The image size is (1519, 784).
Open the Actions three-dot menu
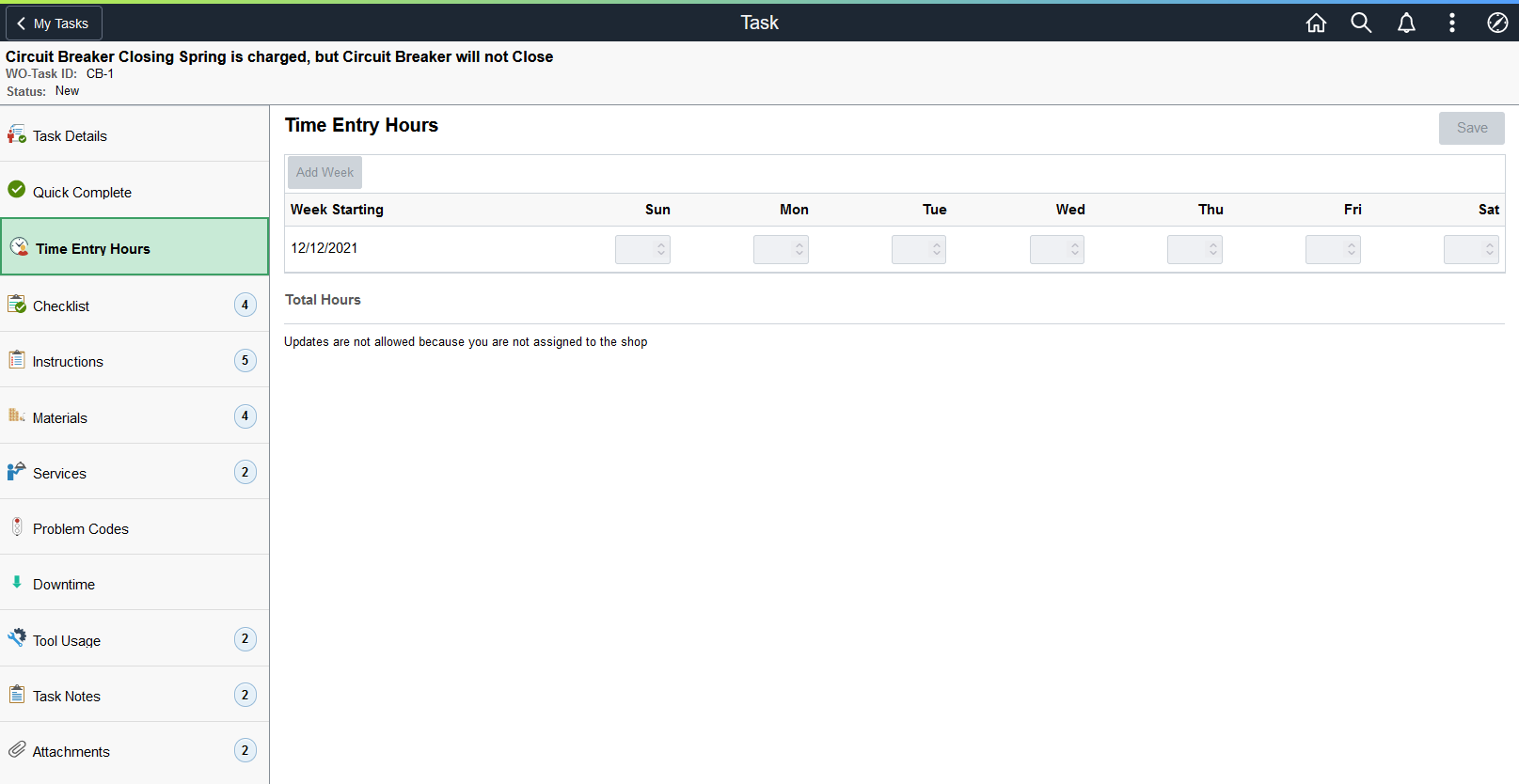tap(1452, 23)
